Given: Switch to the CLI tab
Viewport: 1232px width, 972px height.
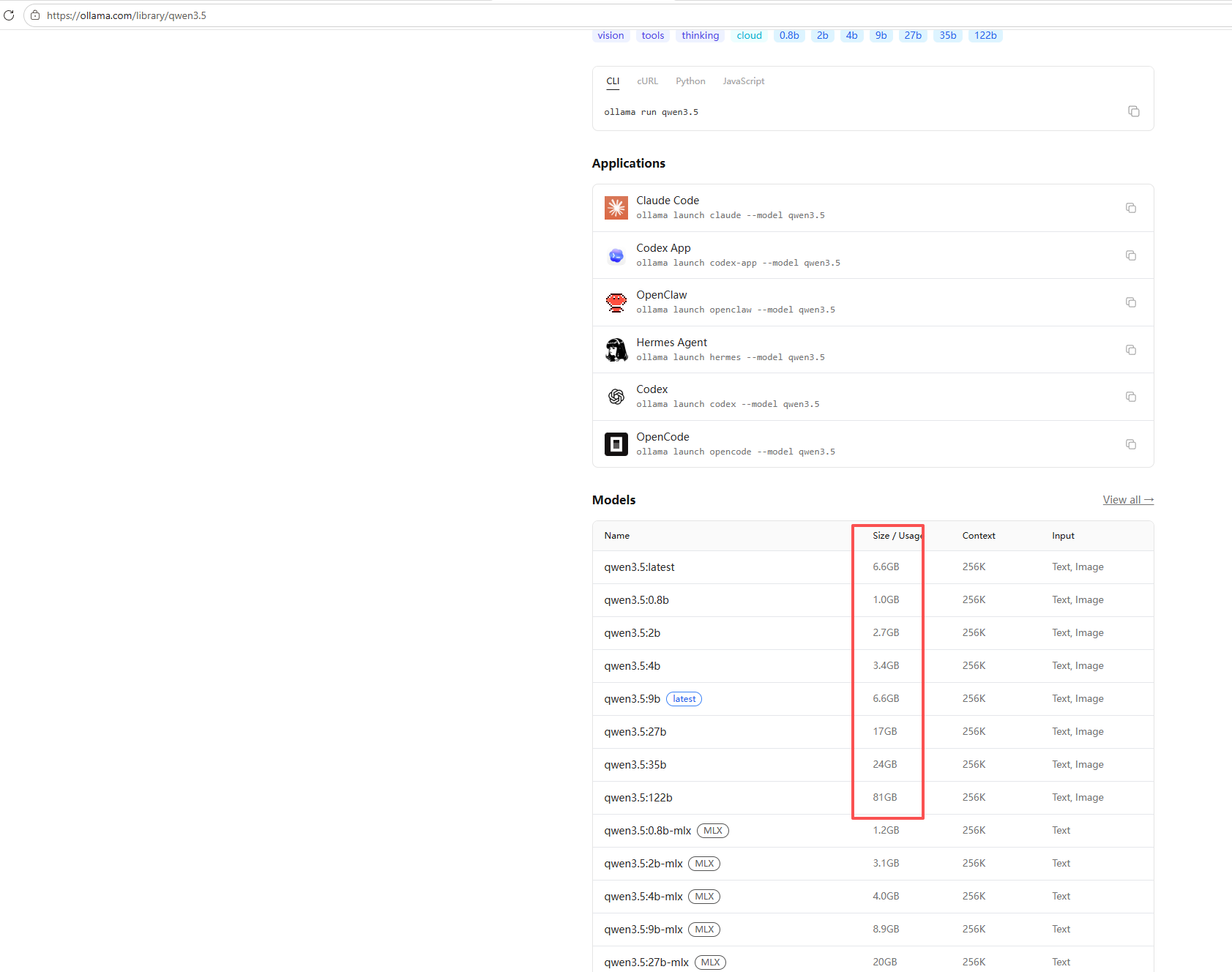Looking at the screenshot, I should click(613, 81).
